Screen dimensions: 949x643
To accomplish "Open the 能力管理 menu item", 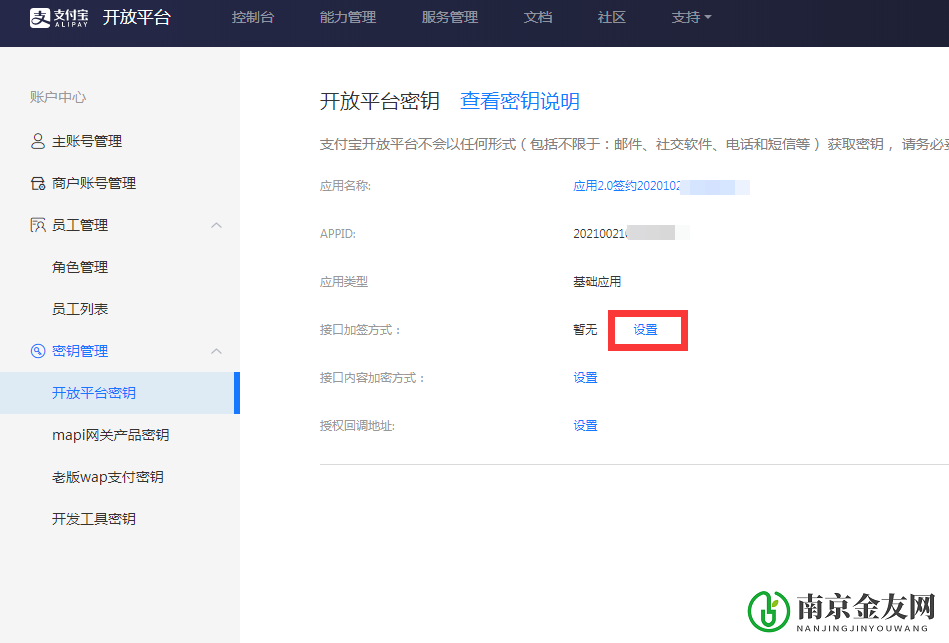I will pyautogui.click(x=347, y=17).
